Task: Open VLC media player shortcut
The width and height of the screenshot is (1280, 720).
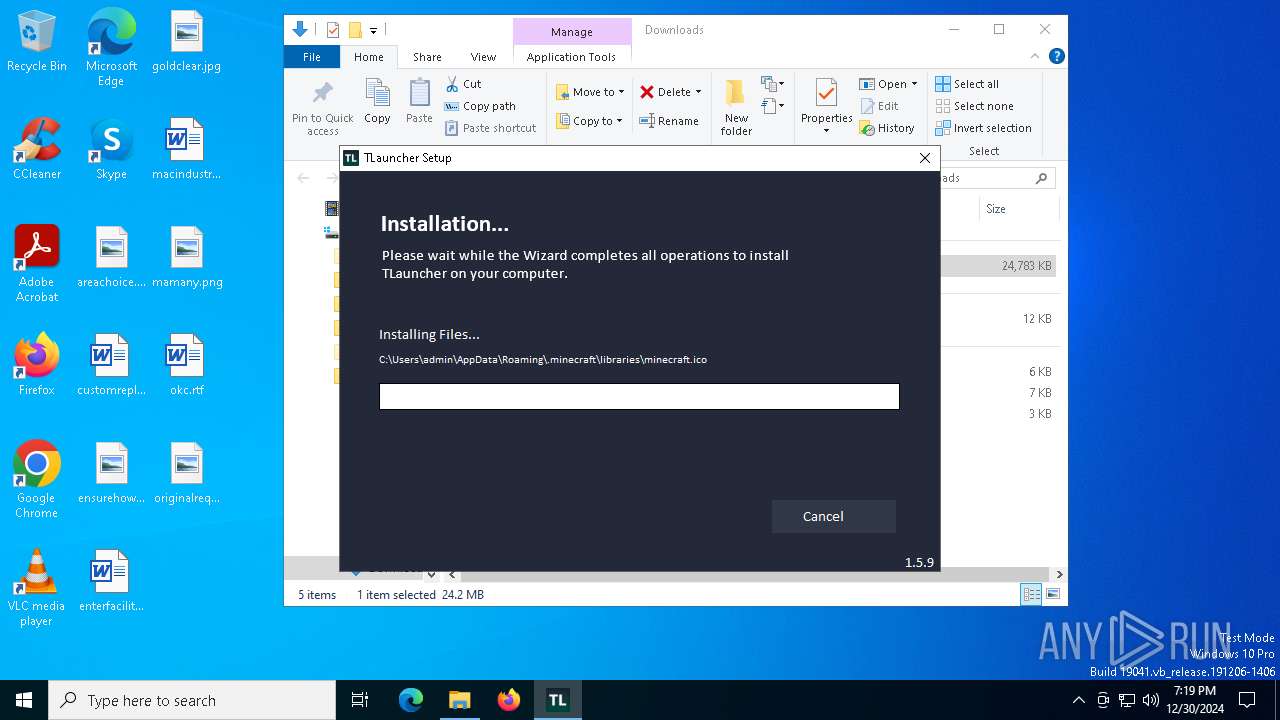Action: pos(37,588)
